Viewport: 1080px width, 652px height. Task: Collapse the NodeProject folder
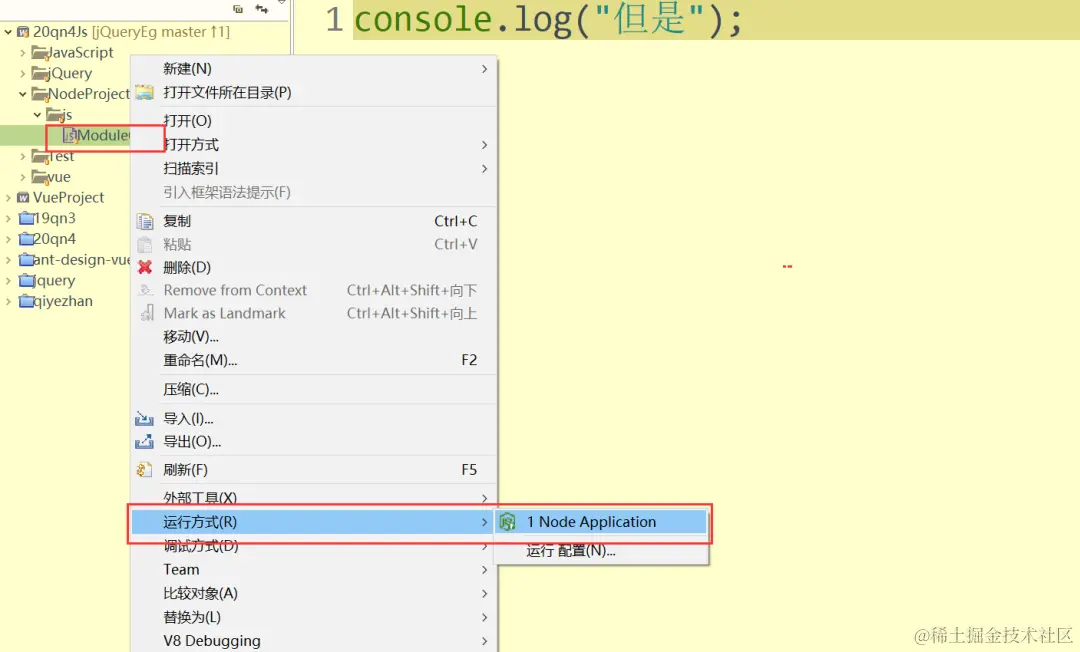[23, 94]
